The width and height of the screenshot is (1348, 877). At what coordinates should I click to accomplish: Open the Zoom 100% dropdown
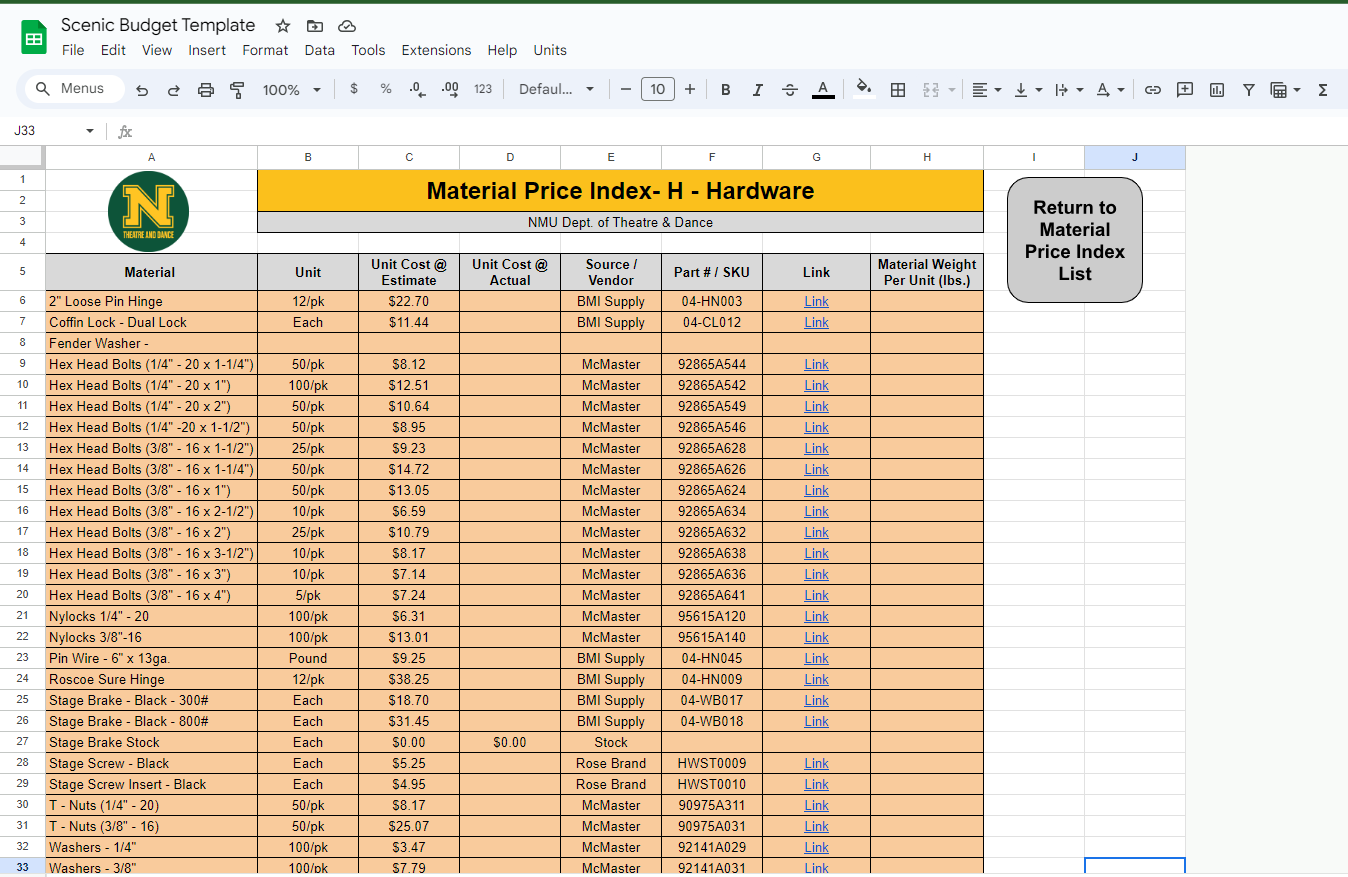tap(292, 90)
